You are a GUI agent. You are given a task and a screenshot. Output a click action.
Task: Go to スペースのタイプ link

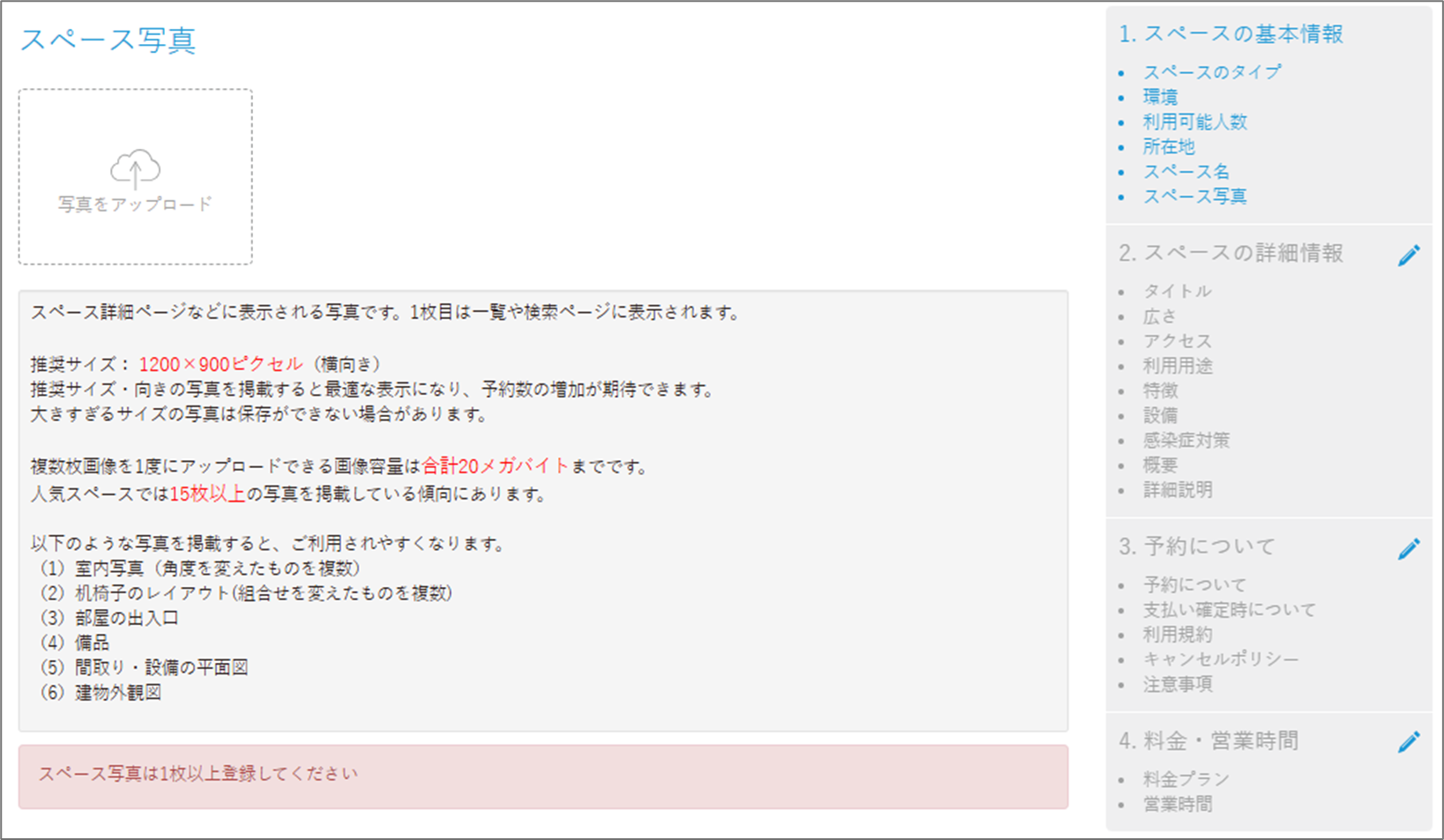point(1211,72)
